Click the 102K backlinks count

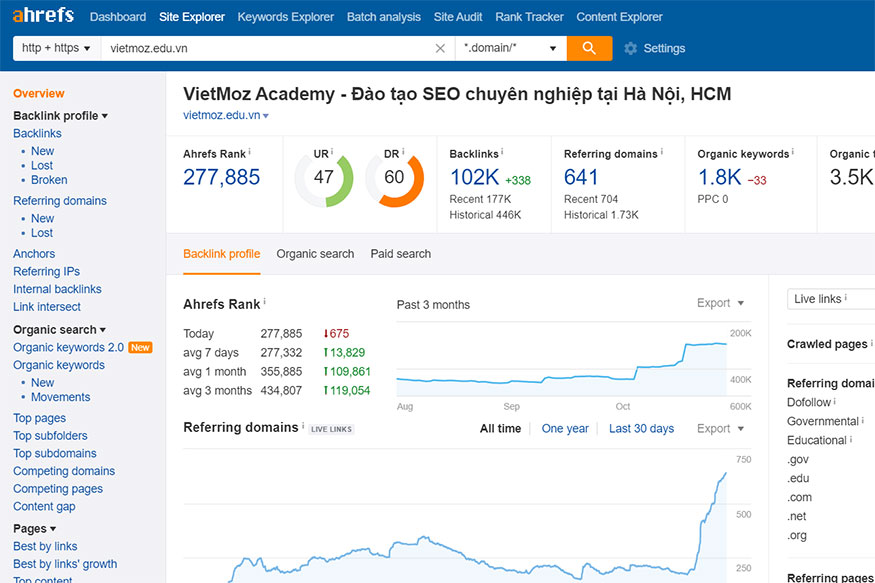(x=474, y=177)
